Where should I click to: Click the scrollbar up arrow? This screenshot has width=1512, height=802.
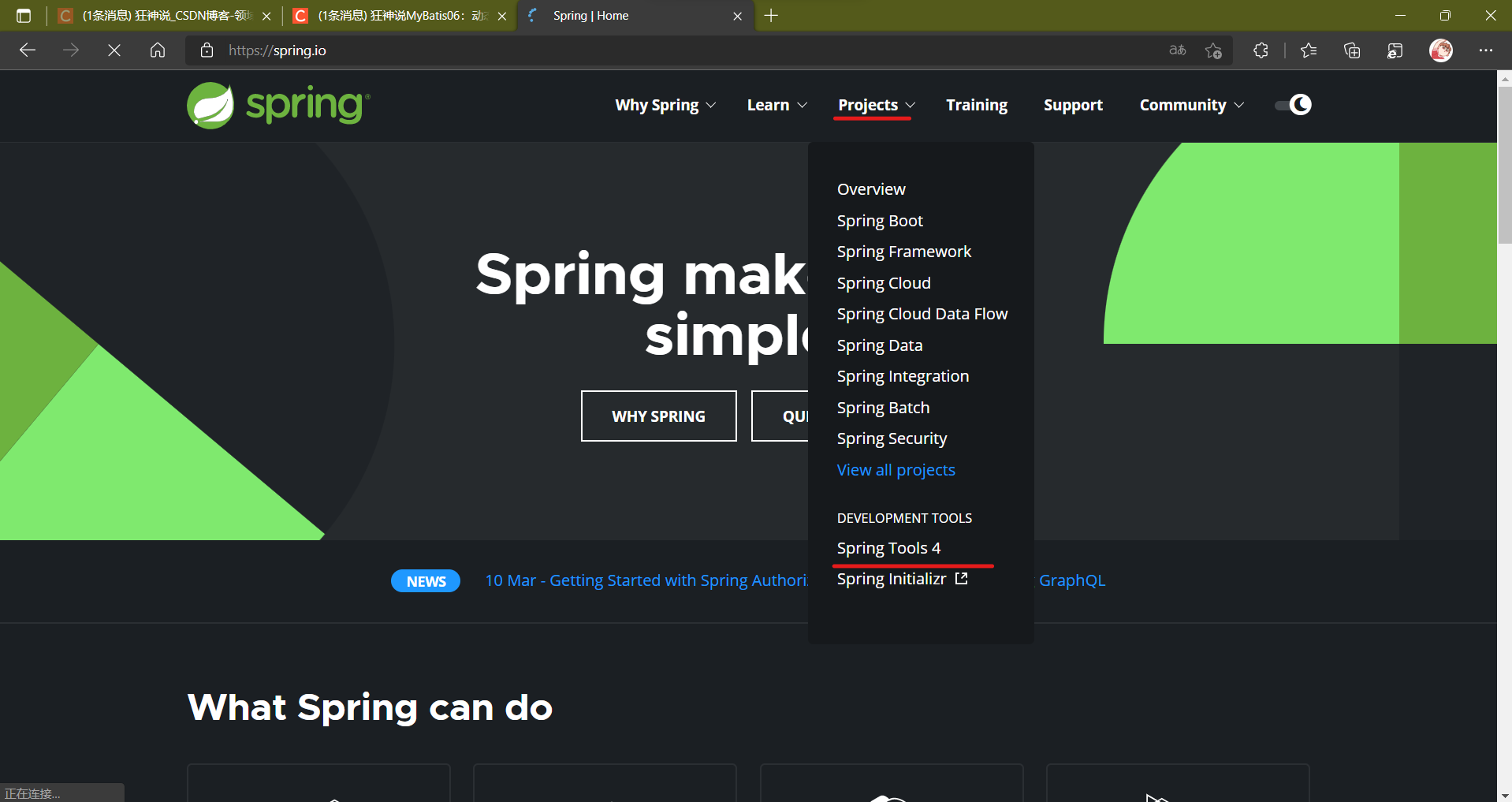[x=1505, y=78]
